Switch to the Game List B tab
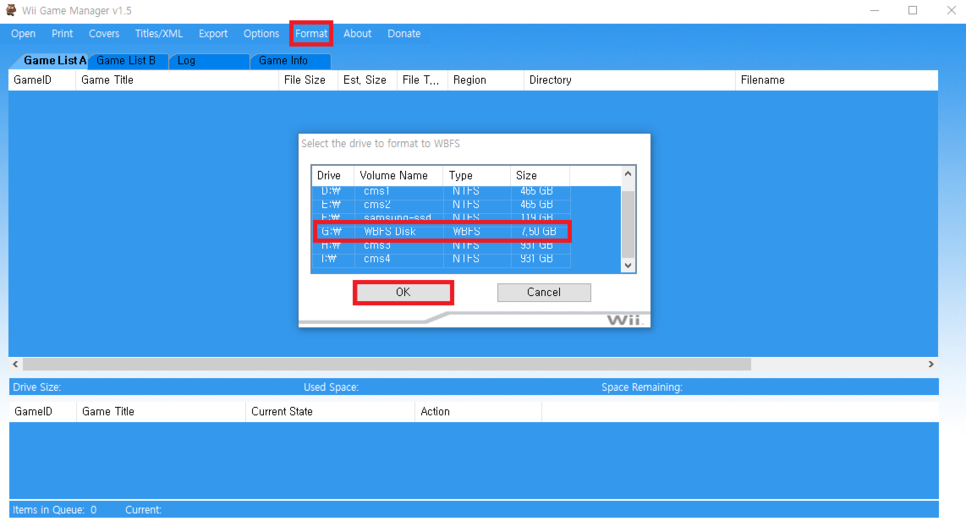The image size is (966, 527). (126, 60)
